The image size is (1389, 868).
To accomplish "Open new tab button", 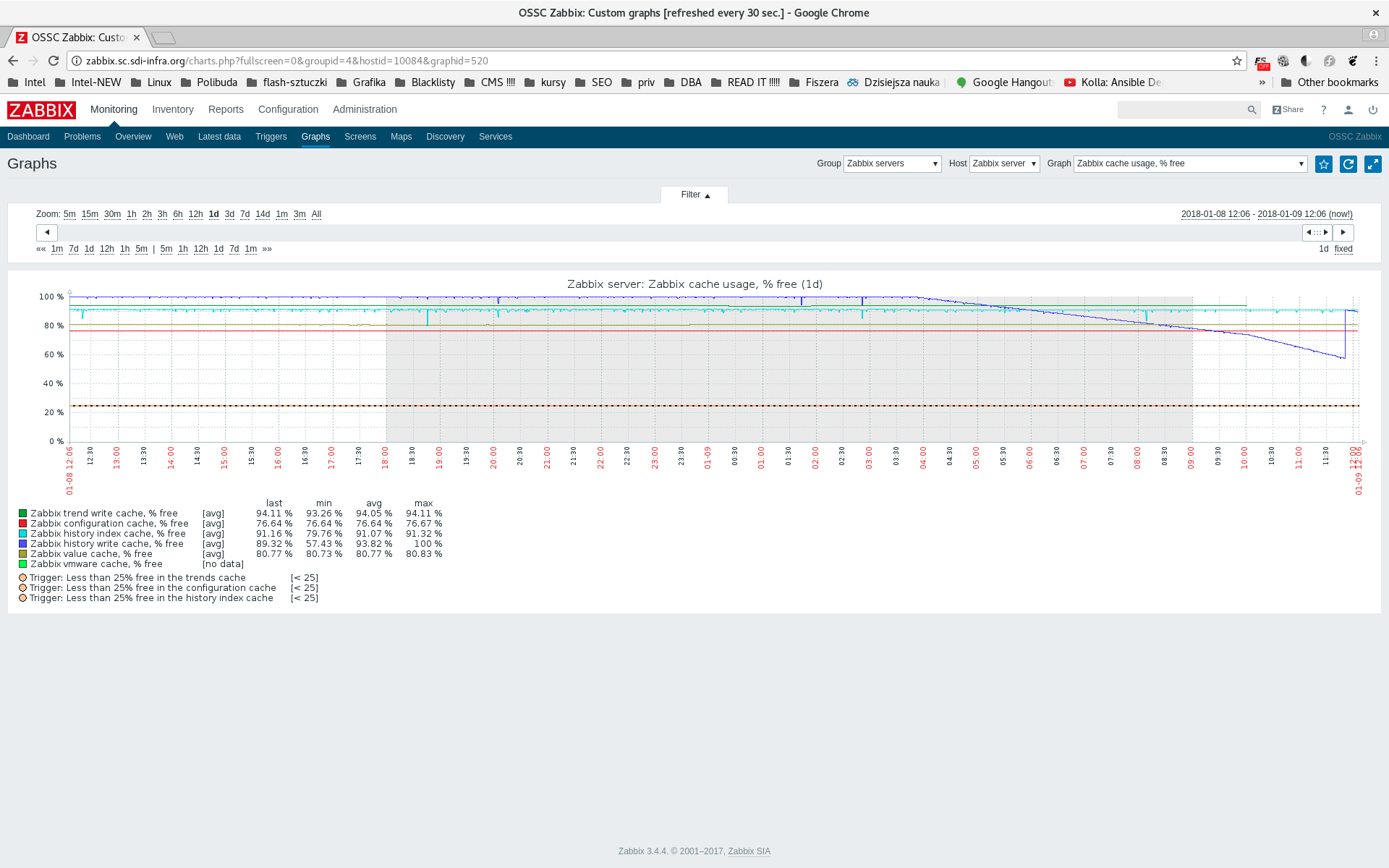I will pyautogui.click(x=164, y=38).
